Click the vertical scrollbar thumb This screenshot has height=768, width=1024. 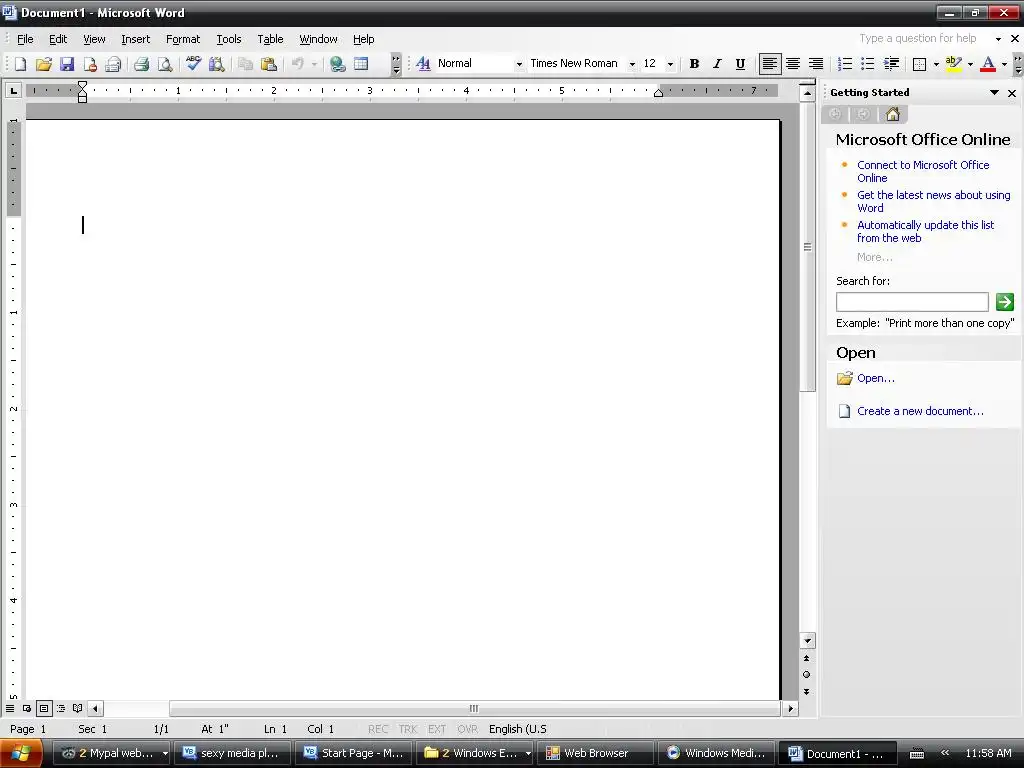(807, 247)
